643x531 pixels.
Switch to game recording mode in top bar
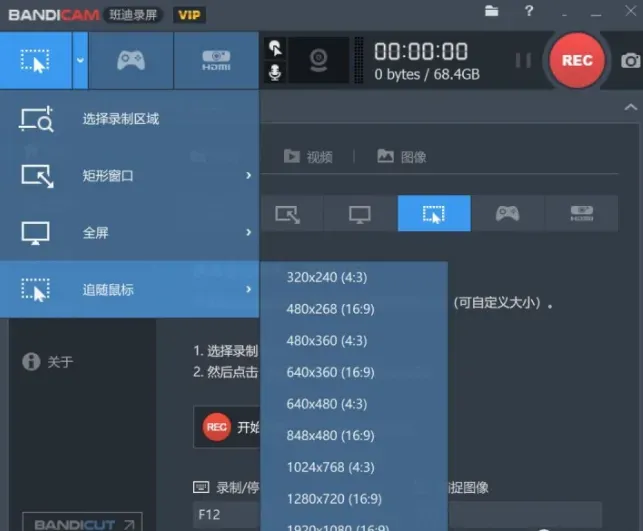click(x=131, y=60)
